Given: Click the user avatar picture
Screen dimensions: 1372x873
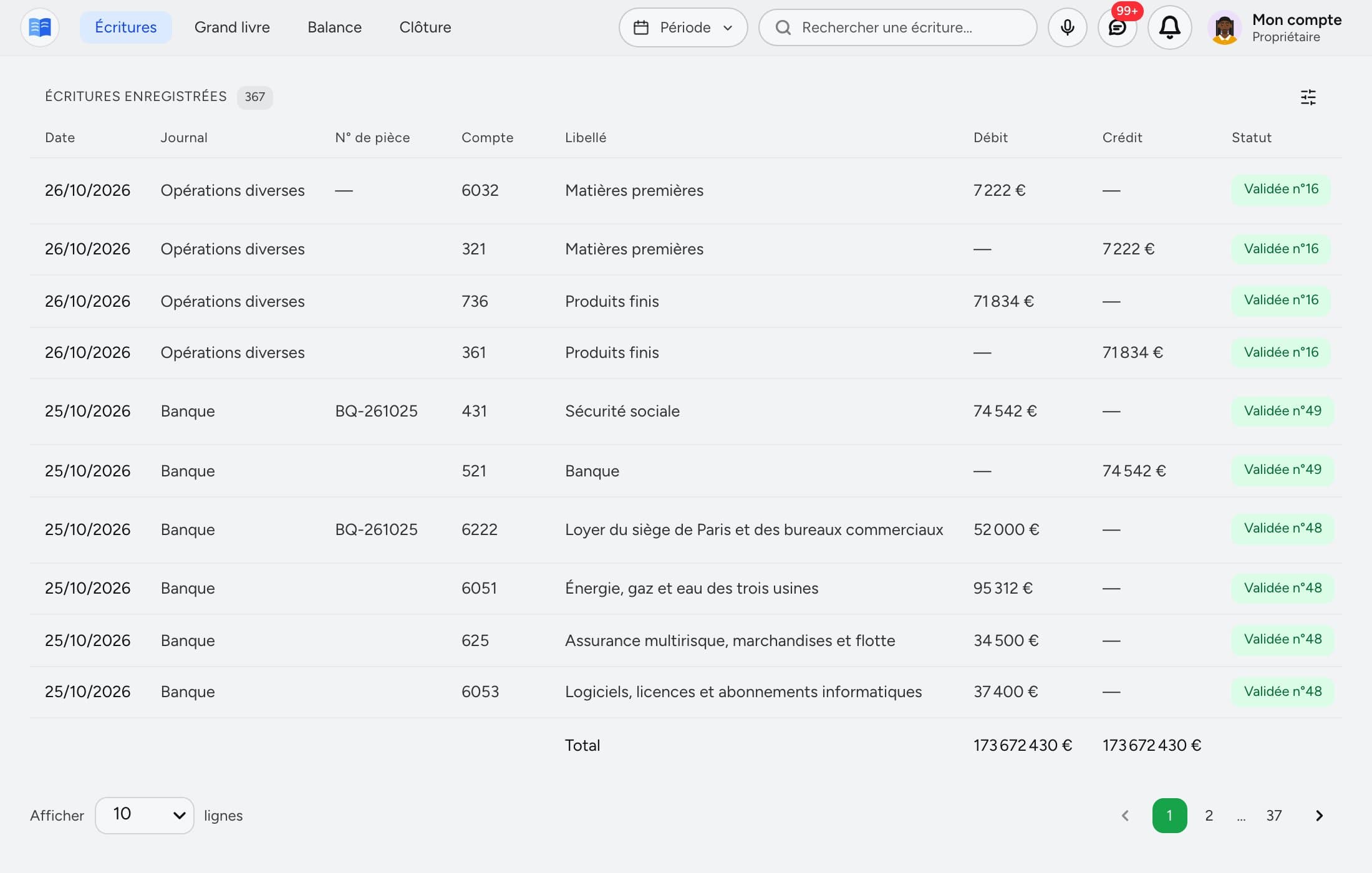Looking at the screenshot, I should point(1225,28).
